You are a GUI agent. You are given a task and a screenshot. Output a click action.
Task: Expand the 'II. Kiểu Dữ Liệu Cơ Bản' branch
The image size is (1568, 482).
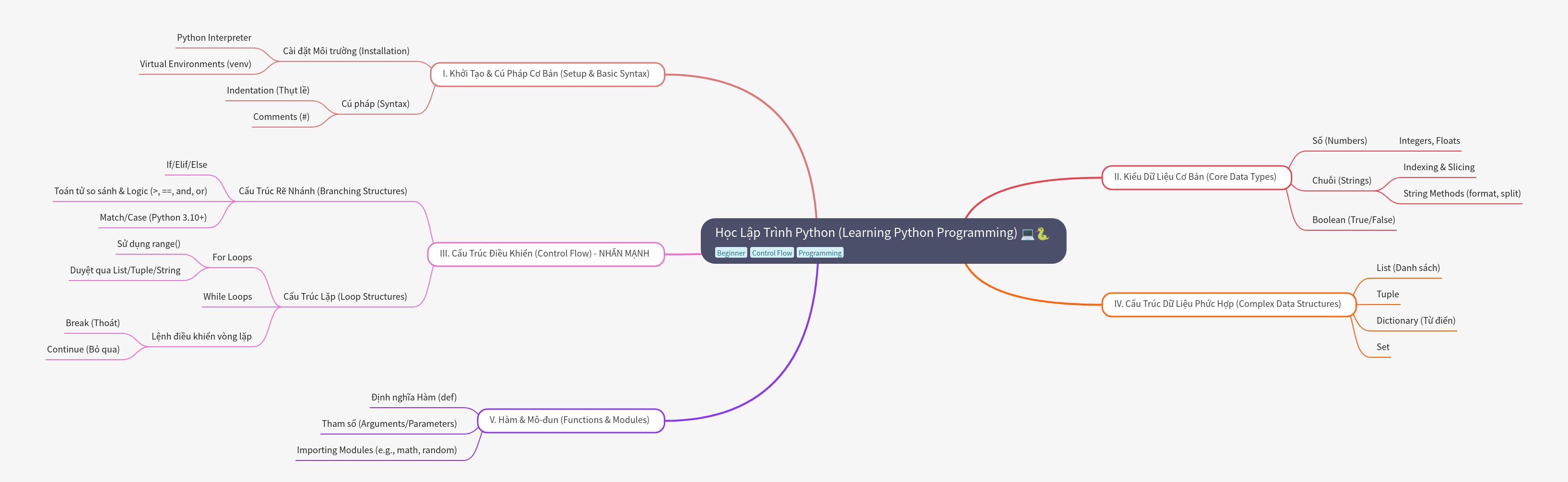(x=1197, y=176)
